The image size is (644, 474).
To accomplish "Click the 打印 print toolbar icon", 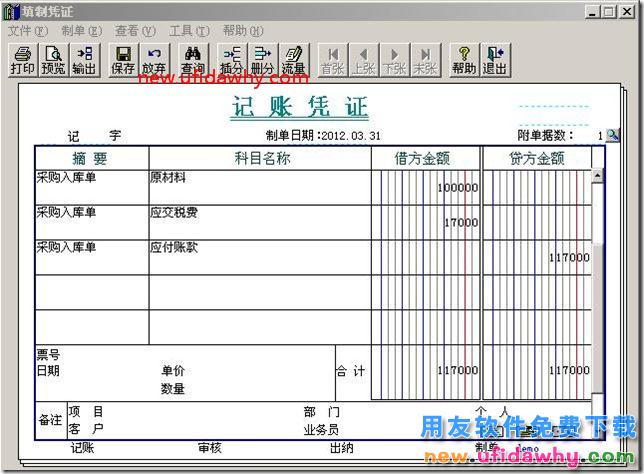I will (23, 60).
